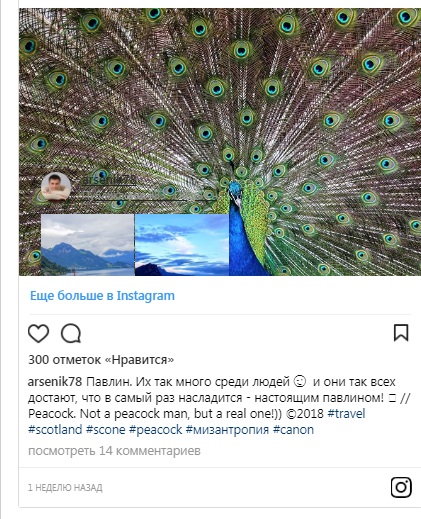Click the arsenik78 profile avatar

[56, 187]
